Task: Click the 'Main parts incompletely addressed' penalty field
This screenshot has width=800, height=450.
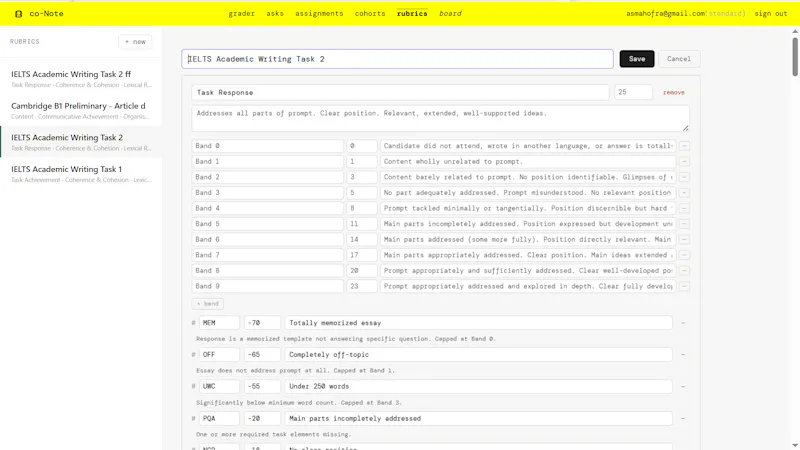Action: pyautogui.click(x=479, y=418)
